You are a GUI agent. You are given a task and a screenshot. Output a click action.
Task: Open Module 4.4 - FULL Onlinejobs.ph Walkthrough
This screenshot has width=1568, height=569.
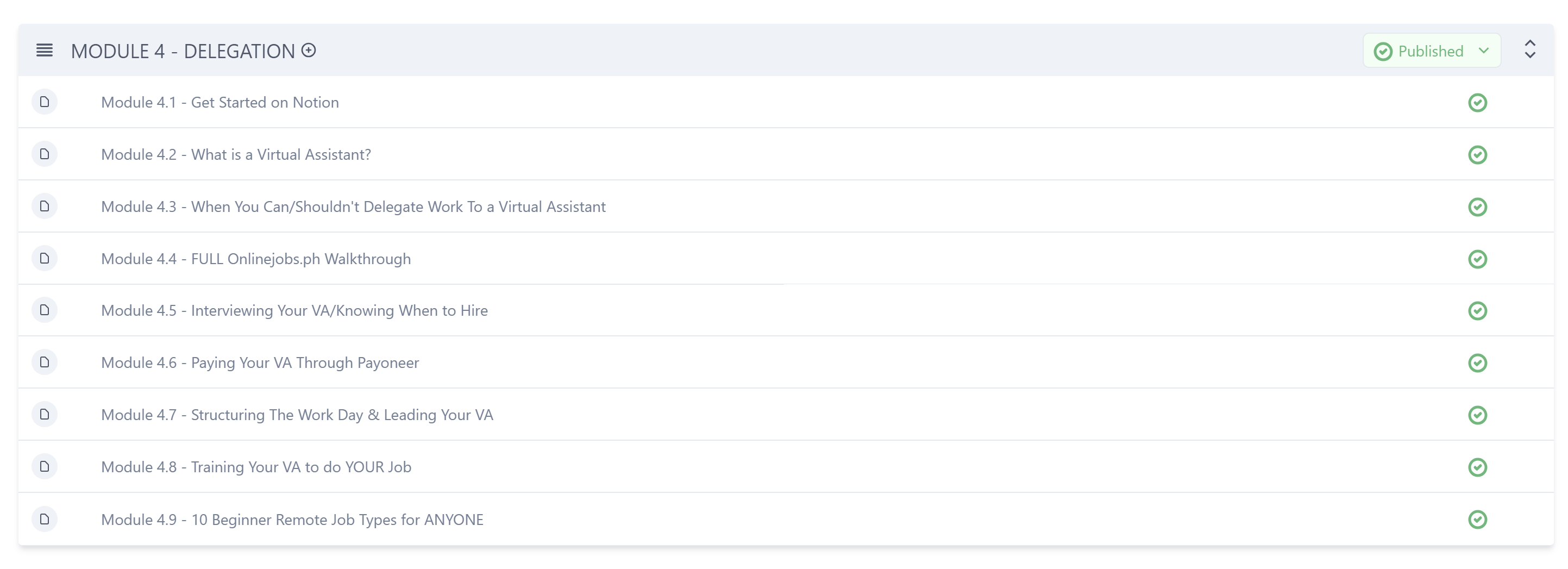point(256,259)
